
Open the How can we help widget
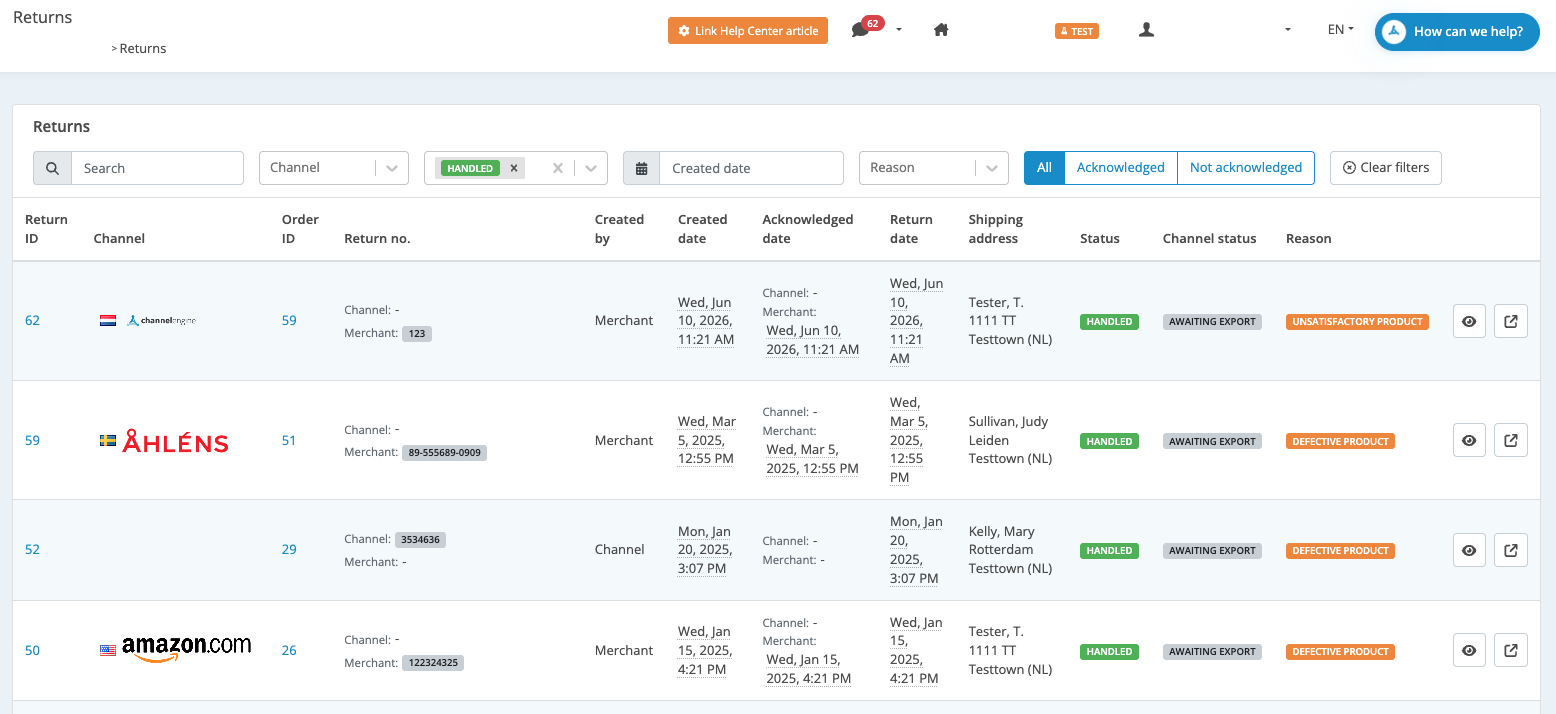click(x=1457, y=32)
